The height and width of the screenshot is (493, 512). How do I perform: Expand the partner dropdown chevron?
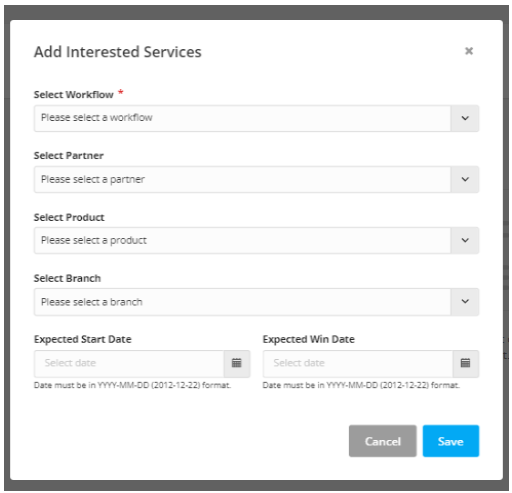[465, 179]
